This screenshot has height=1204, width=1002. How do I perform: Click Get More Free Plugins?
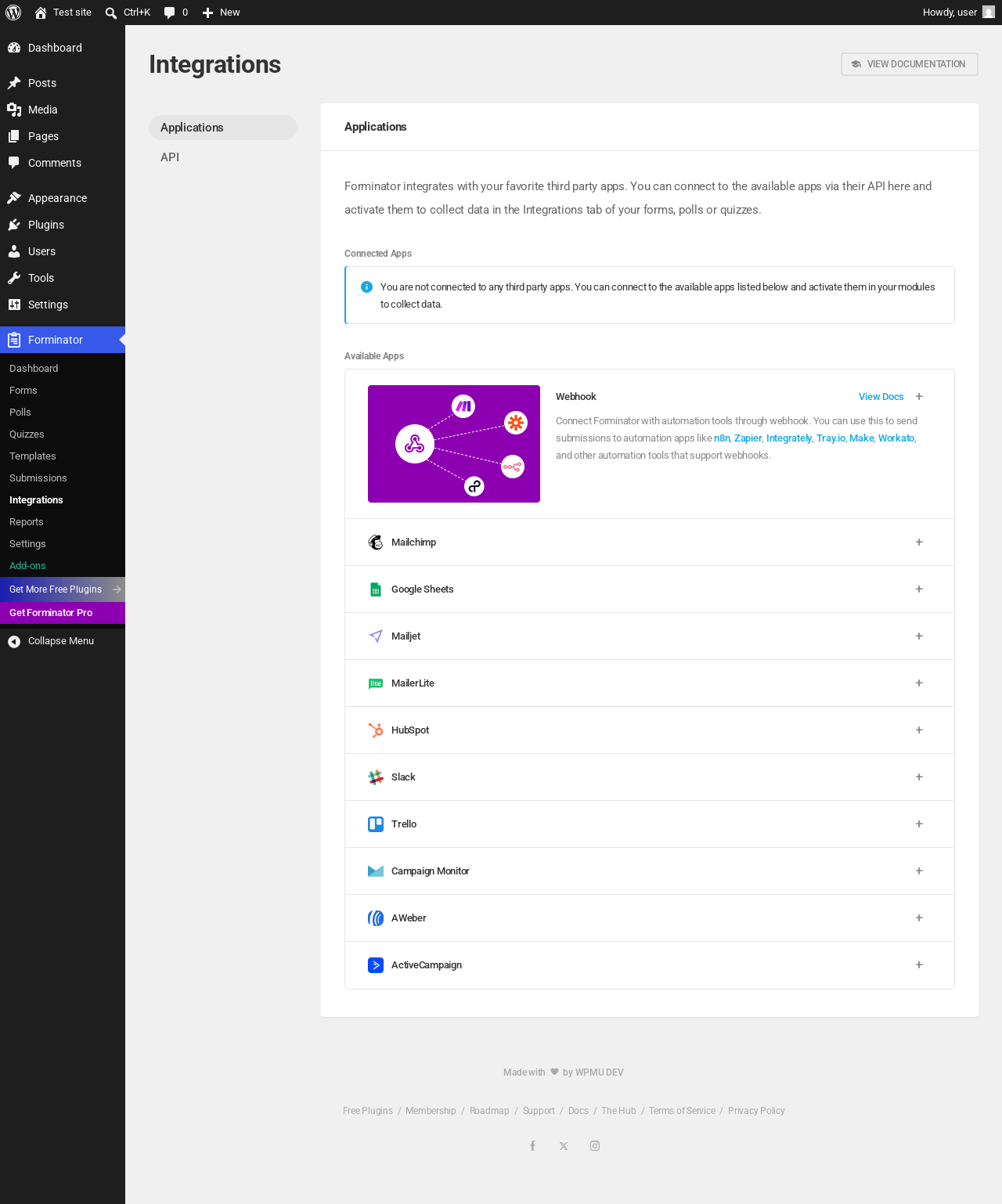63,589
